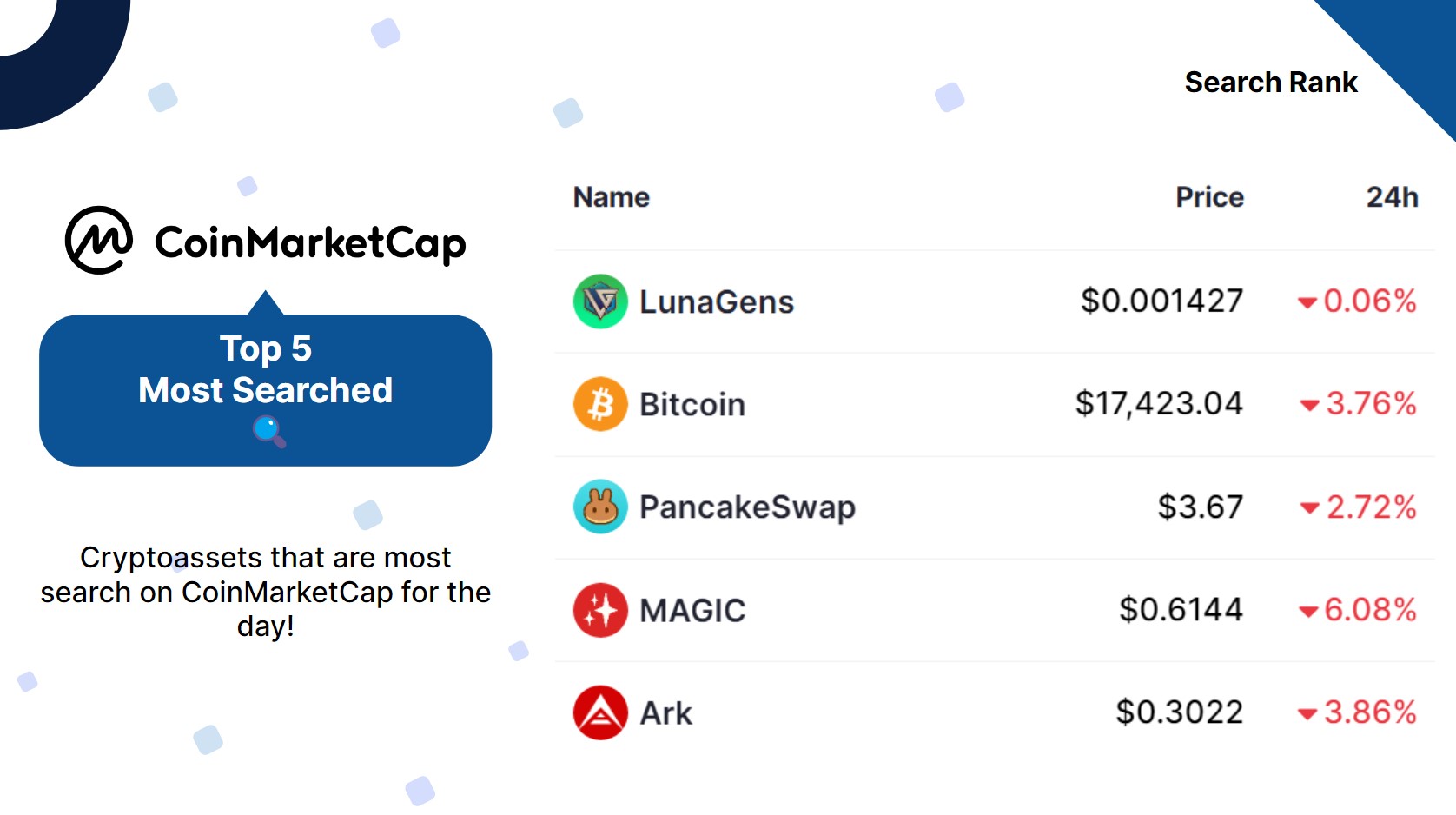Click the red Ark triangle icon
The width and height of the screenshot is (1456, 815).
point(600,712)
